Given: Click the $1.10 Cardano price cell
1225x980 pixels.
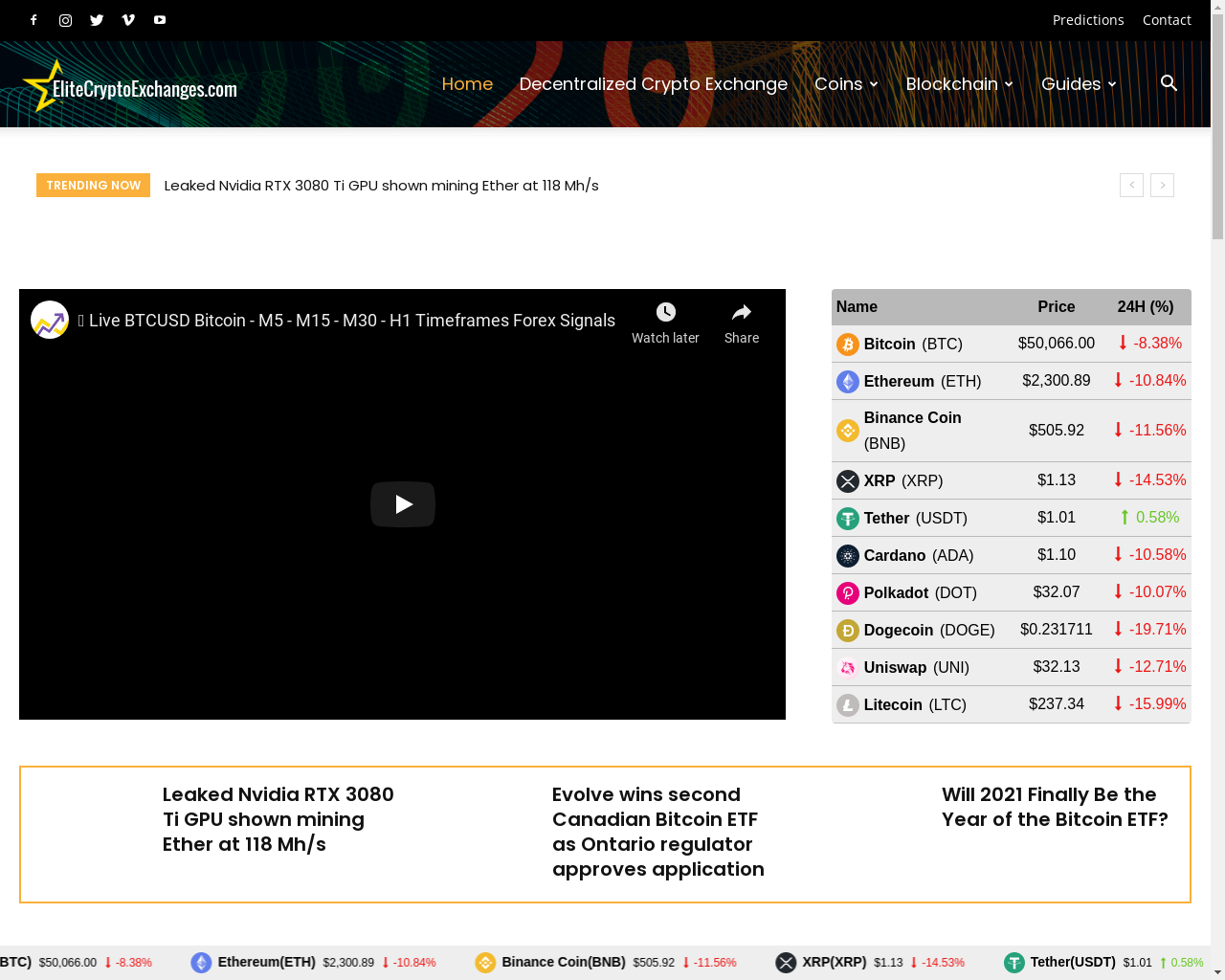Looking at the screenshot, I should click(1057, 555).
